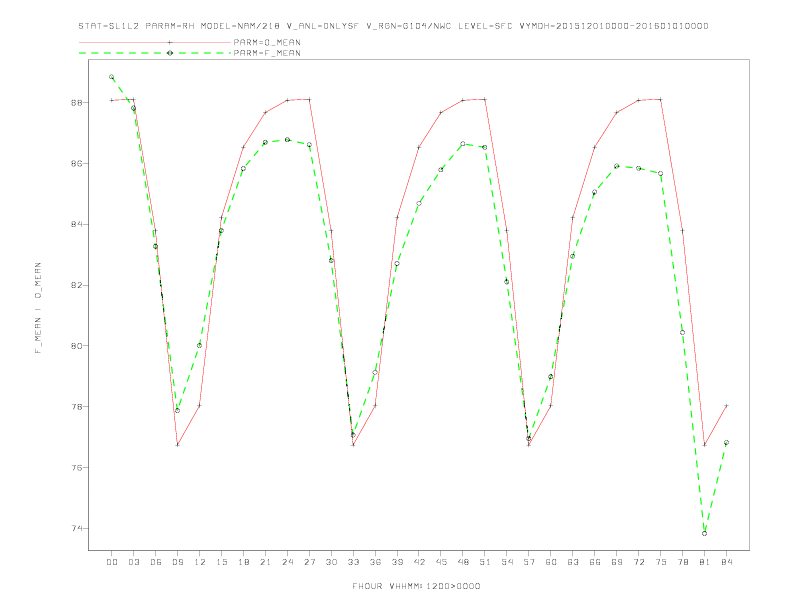Select the PARM=F_MEAN legend label

coord(267,53)
